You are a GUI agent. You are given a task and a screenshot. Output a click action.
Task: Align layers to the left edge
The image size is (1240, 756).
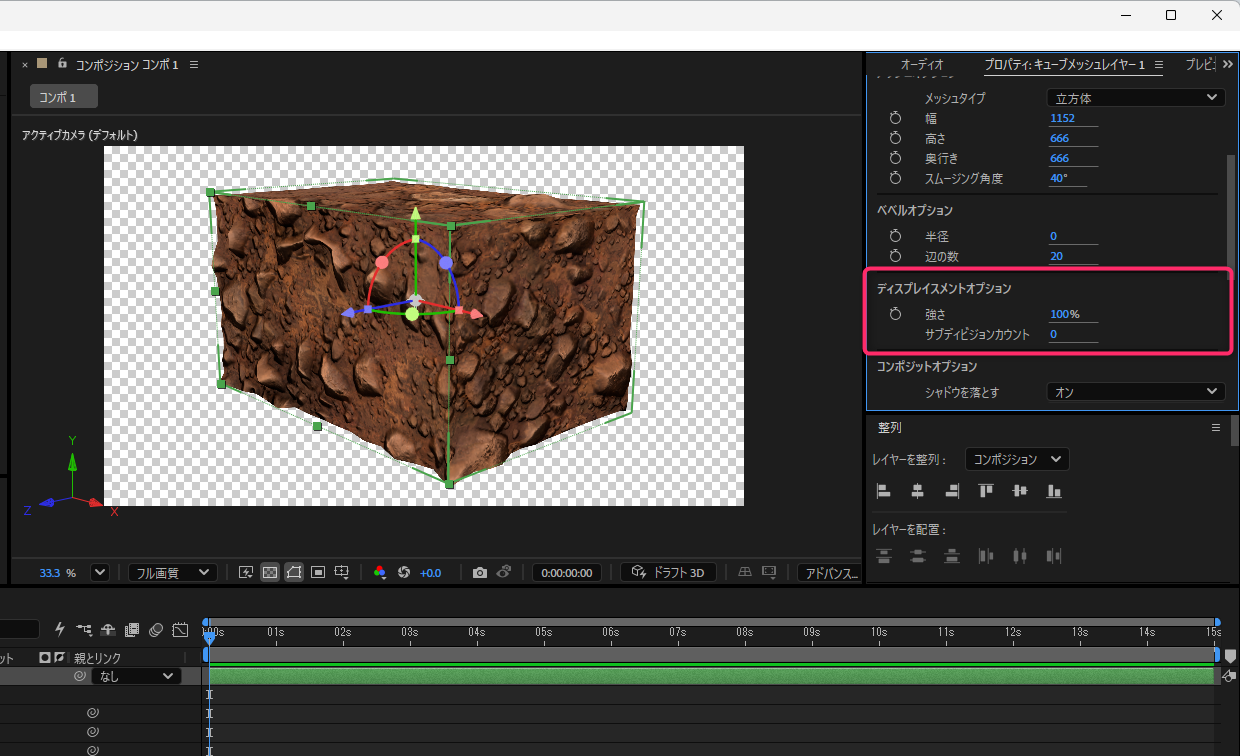(883, 491)
